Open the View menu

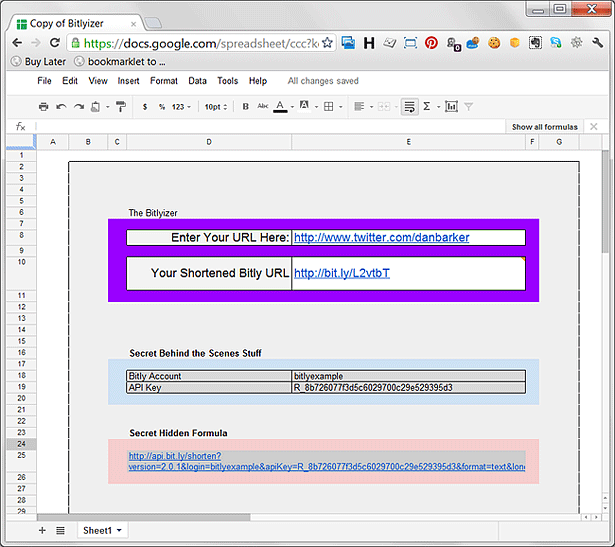[98, 81]
